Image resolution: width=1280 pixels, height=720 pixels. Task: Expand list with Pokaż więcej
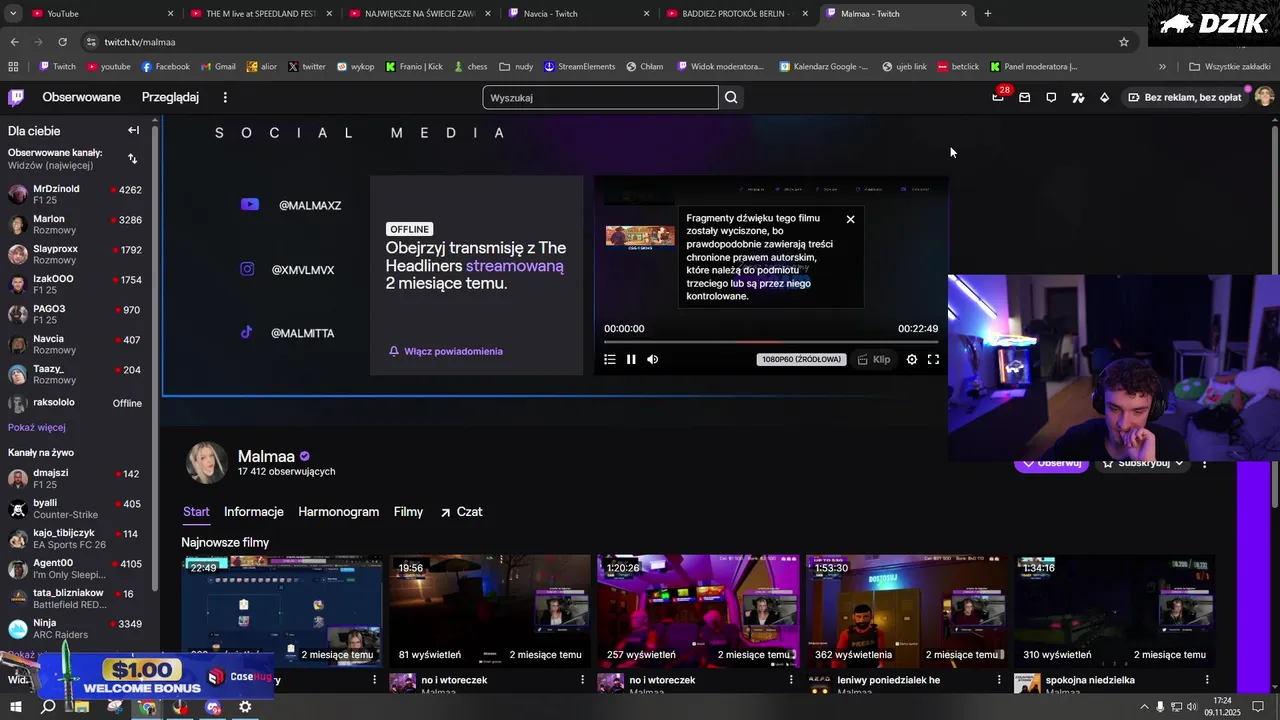37,427
